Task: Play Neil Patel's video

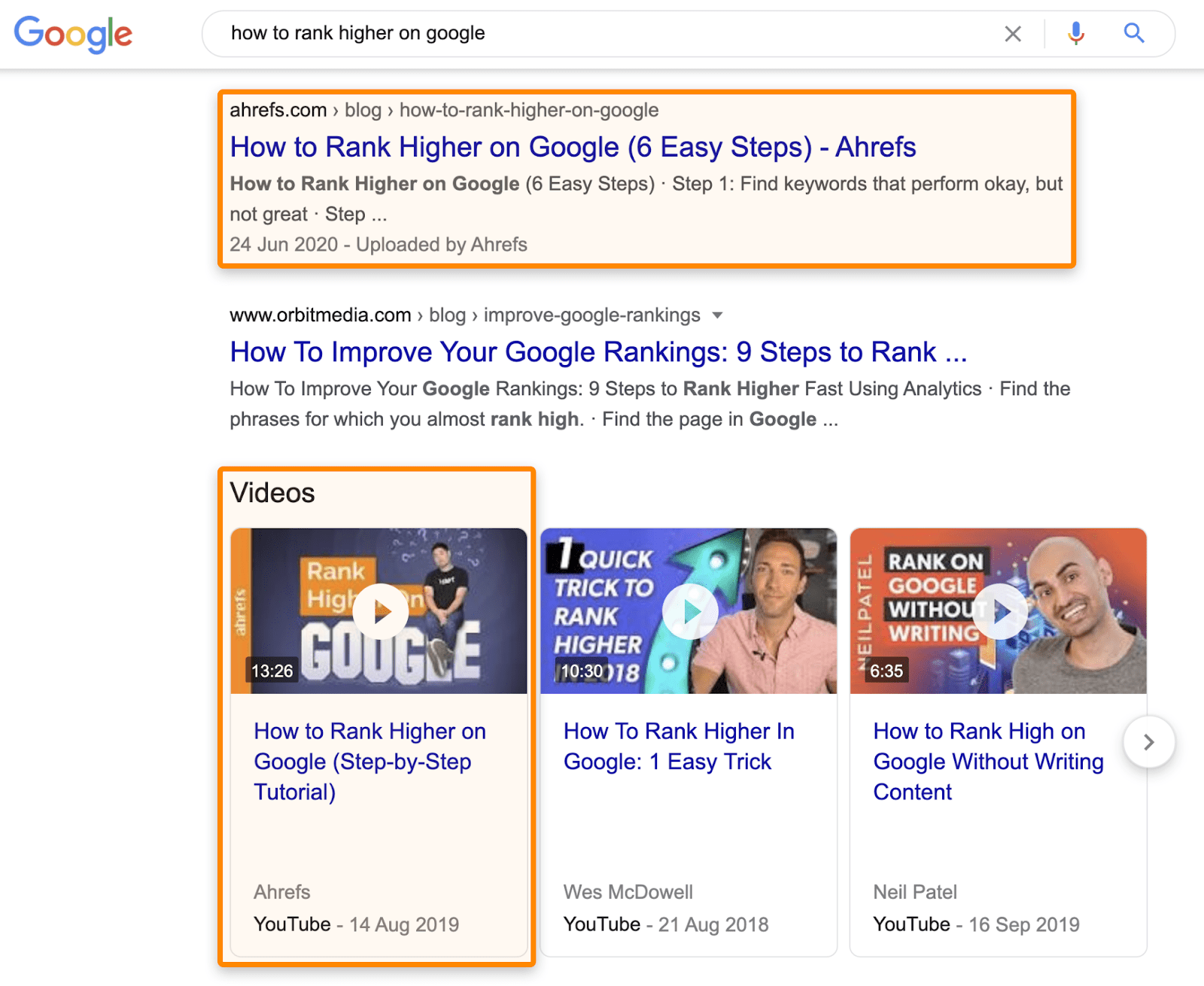Action: pyautogui.click(x=1001, y=611)
